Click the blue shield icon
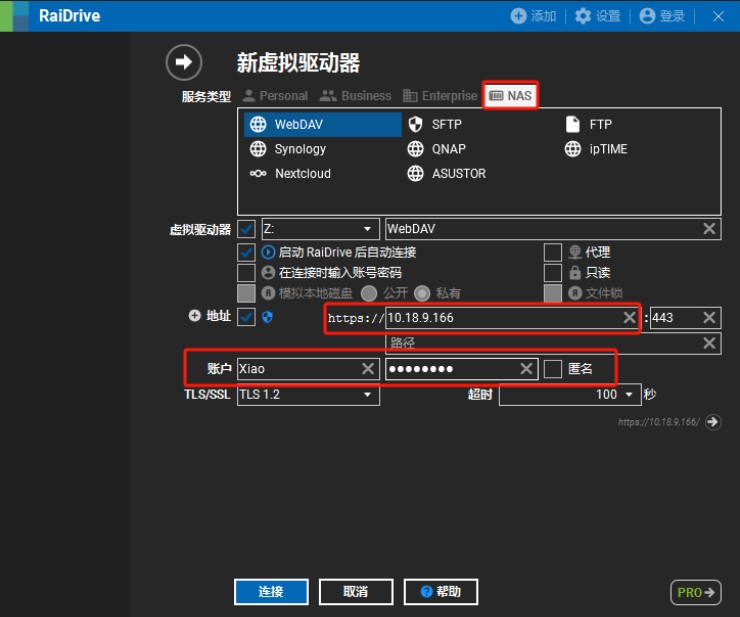Viewport: 740px width, 617px height. (x=267, y=317)
